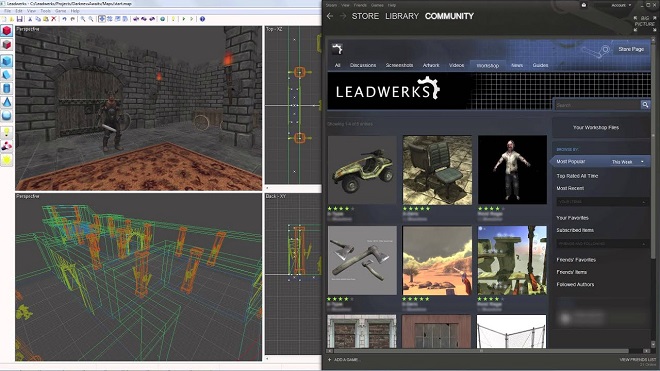Screen dimensions: 660x371
Task: Select the point light bulb tool in sidebar
Action: [7, 132]
